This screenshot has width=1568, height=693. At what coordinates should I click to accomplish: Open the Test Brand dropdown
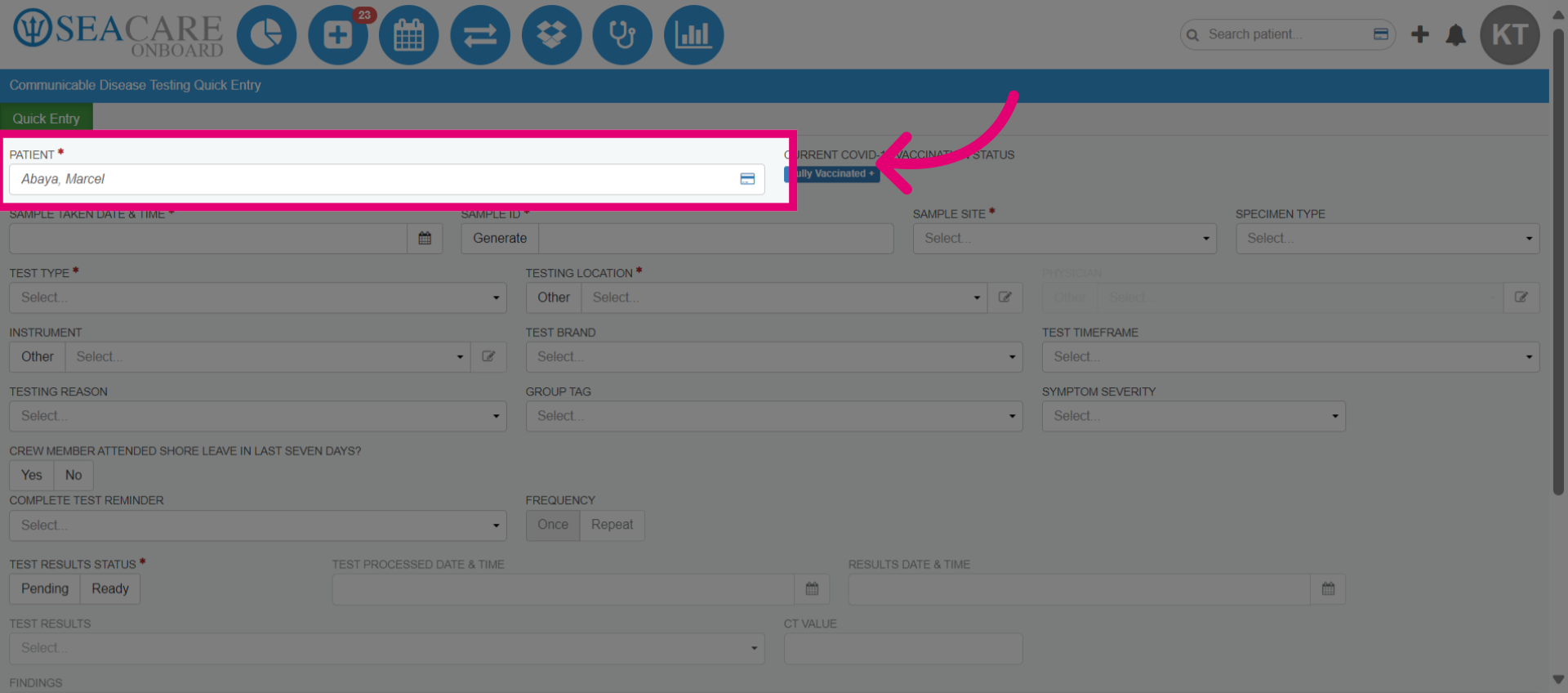tap(774, 356)
